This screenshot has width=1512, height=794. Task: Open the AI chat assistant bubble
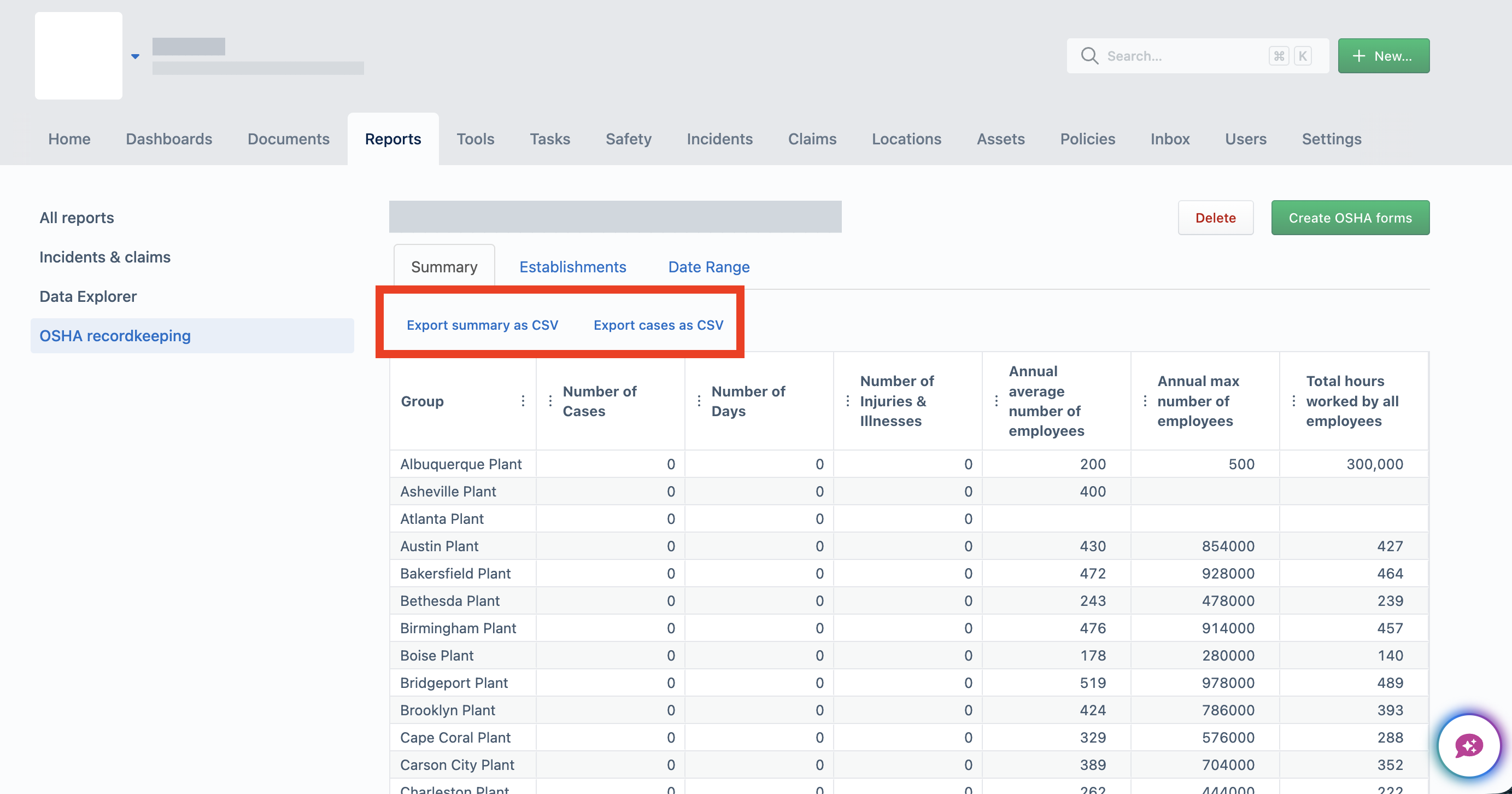pos(1469,746)
